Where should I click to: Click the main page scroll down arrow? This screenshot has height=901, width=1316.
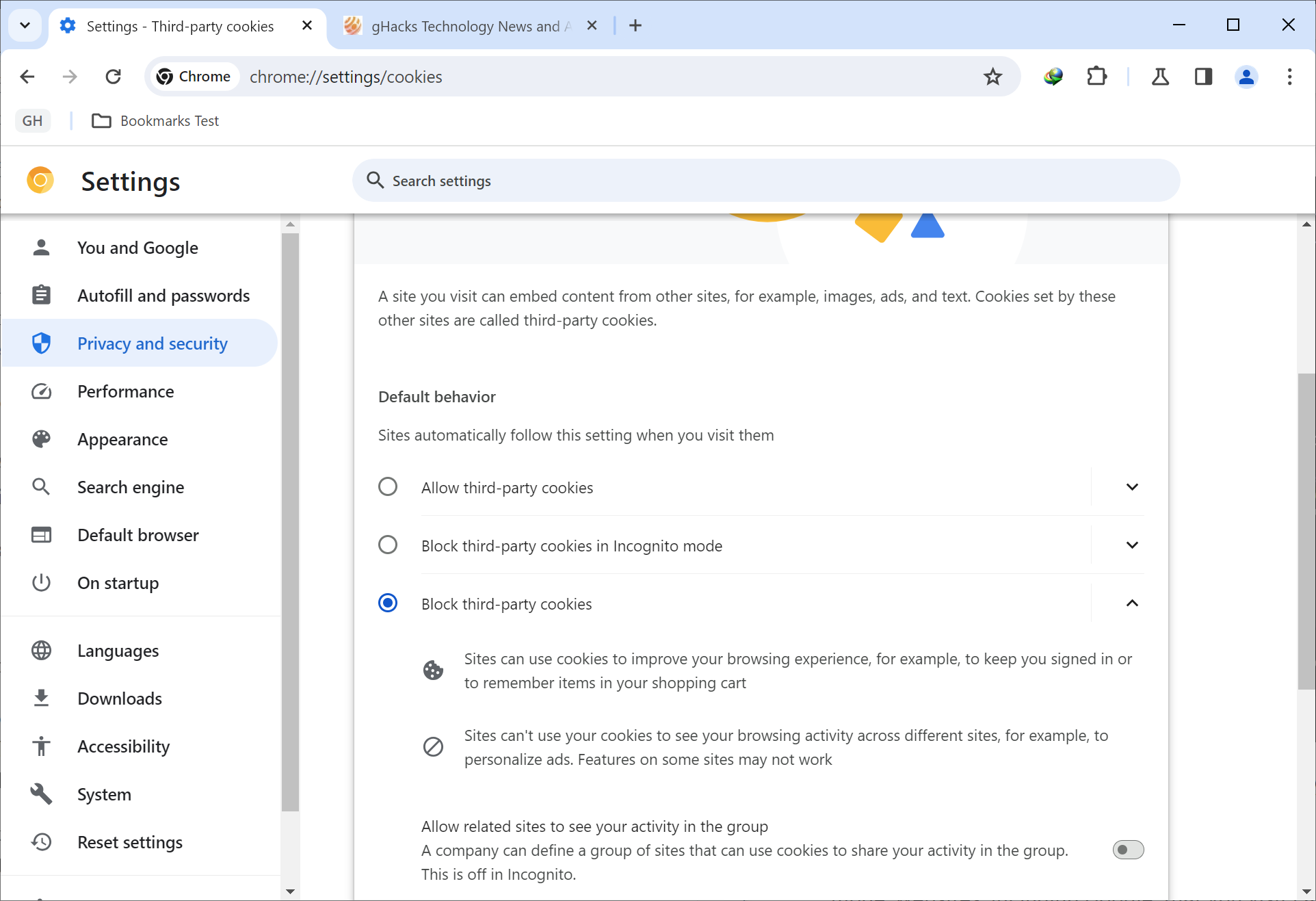click(x=1306, y=891)
